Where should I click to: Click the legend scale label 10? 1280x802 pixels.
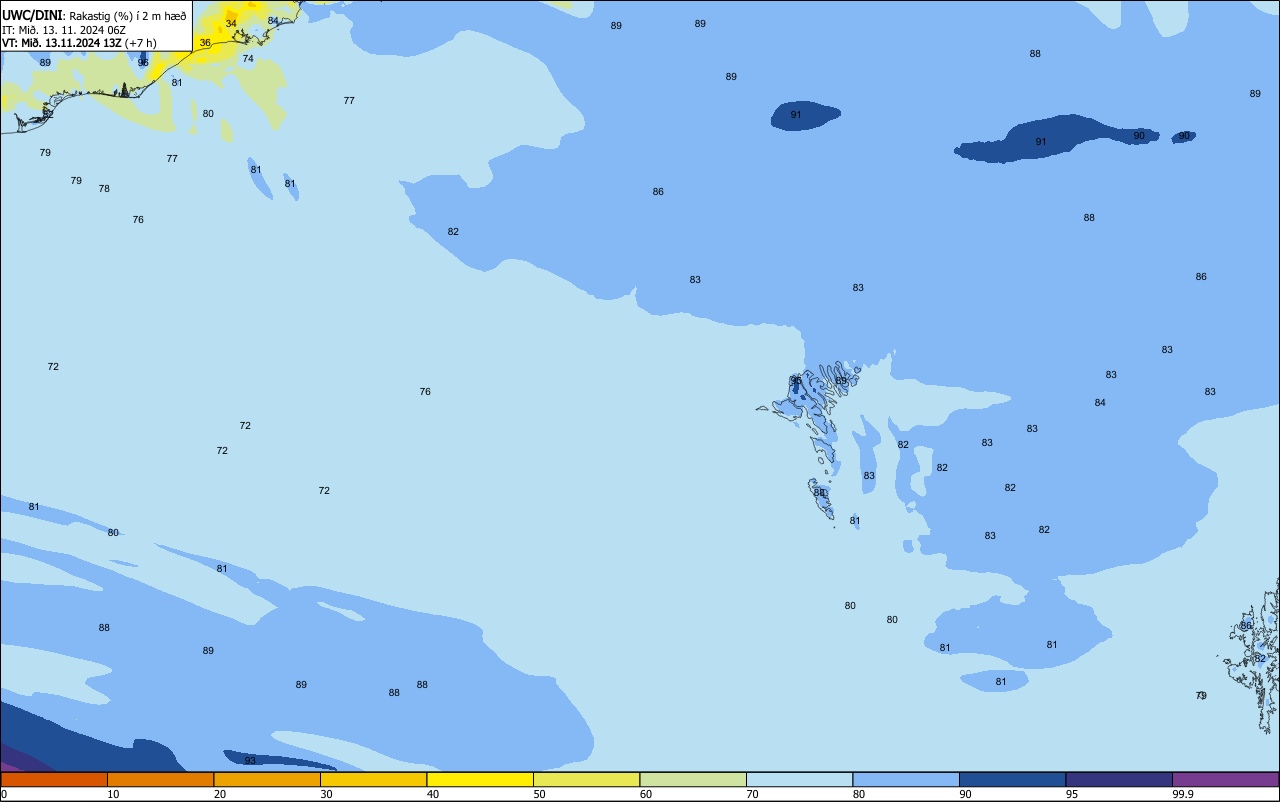(x=114, y=794)
